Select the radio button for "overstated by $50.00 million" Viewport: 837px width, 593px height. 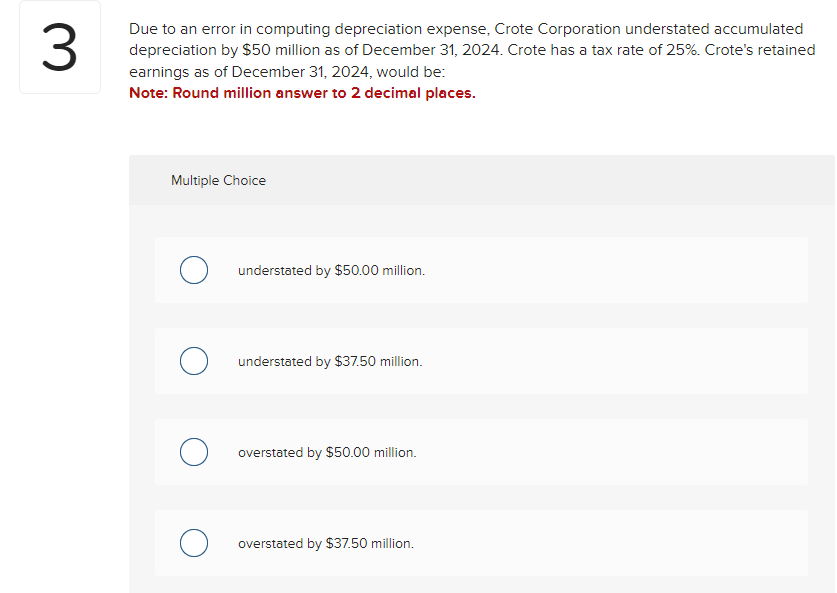coord(194,452)
